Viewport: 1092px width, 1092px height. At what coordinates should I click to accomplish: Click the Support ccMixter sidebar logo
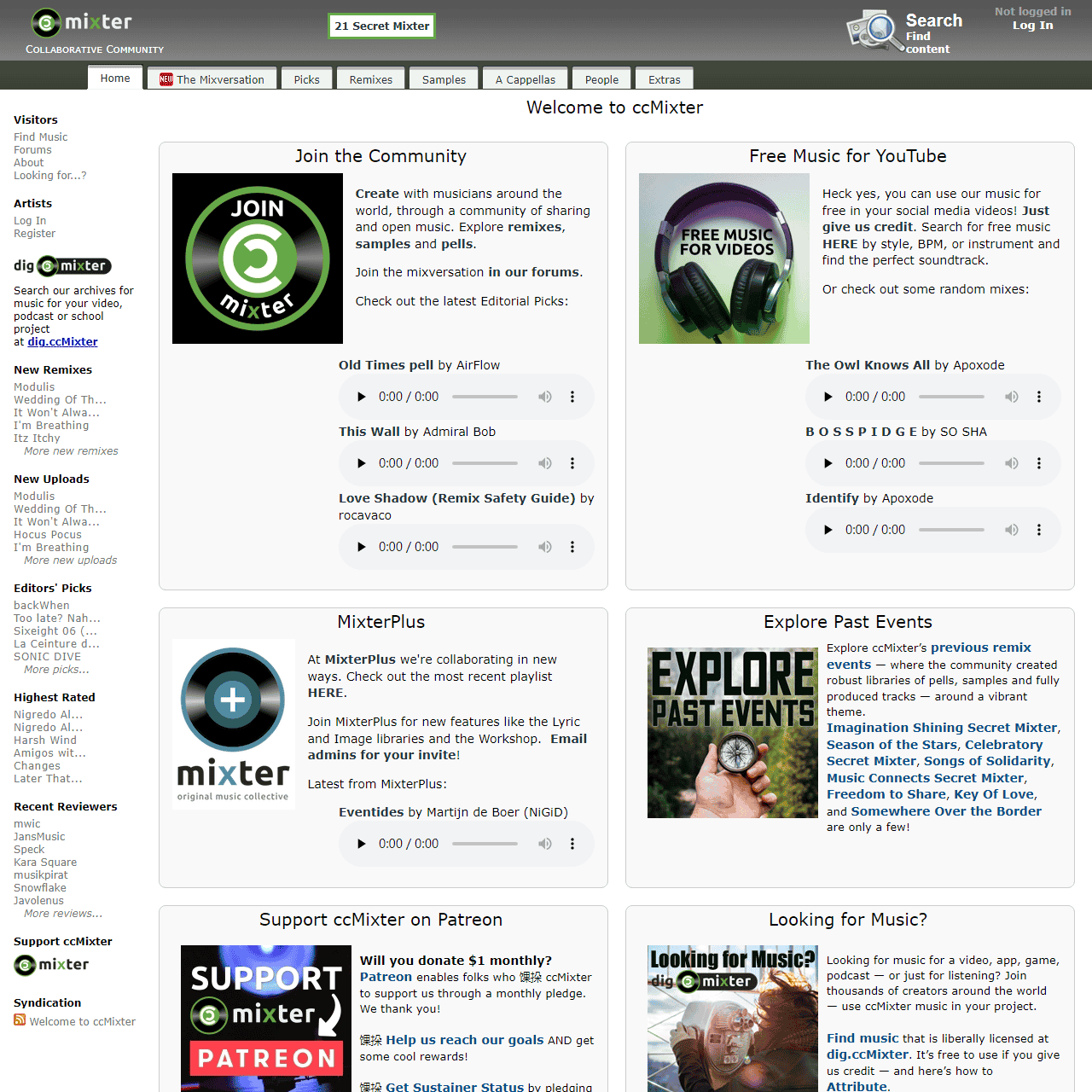pos(52,965)
